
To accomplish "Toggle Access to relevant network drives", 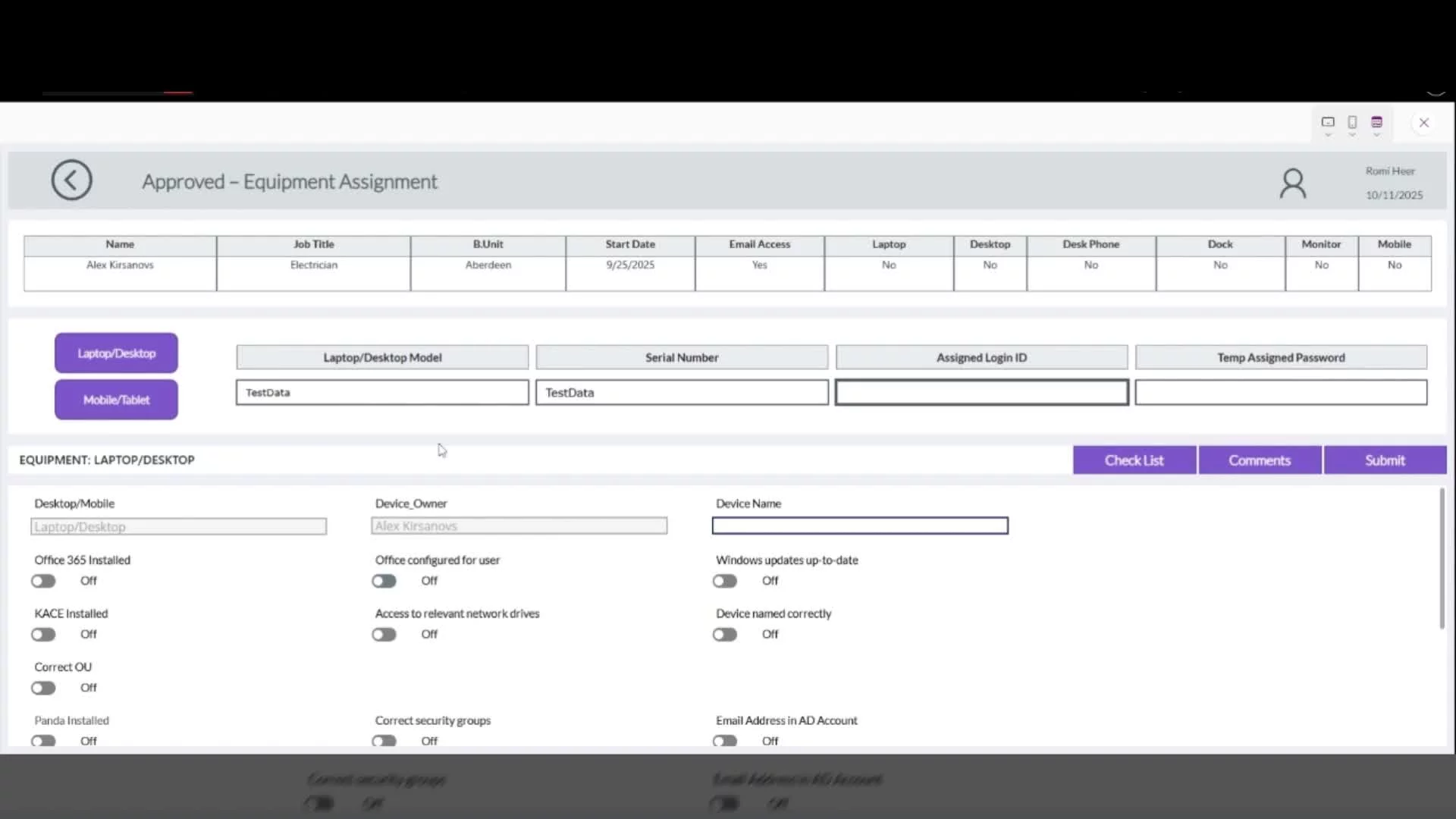I will point(384,634).
